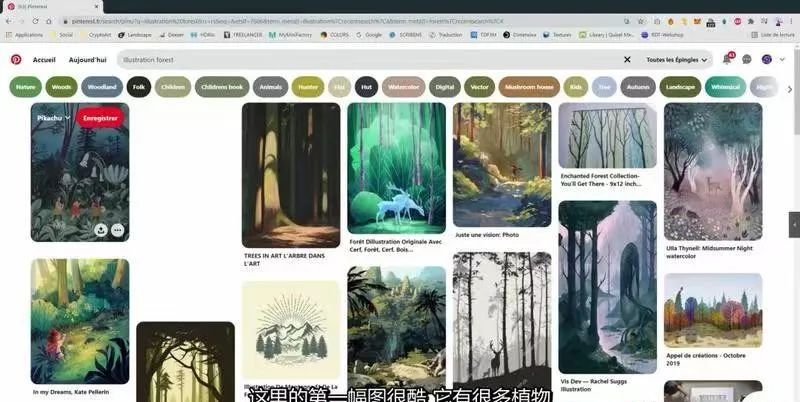Open Appel de créations - Octobre 2019 title
Screen dimensions: 800x402
coord(706,359)
